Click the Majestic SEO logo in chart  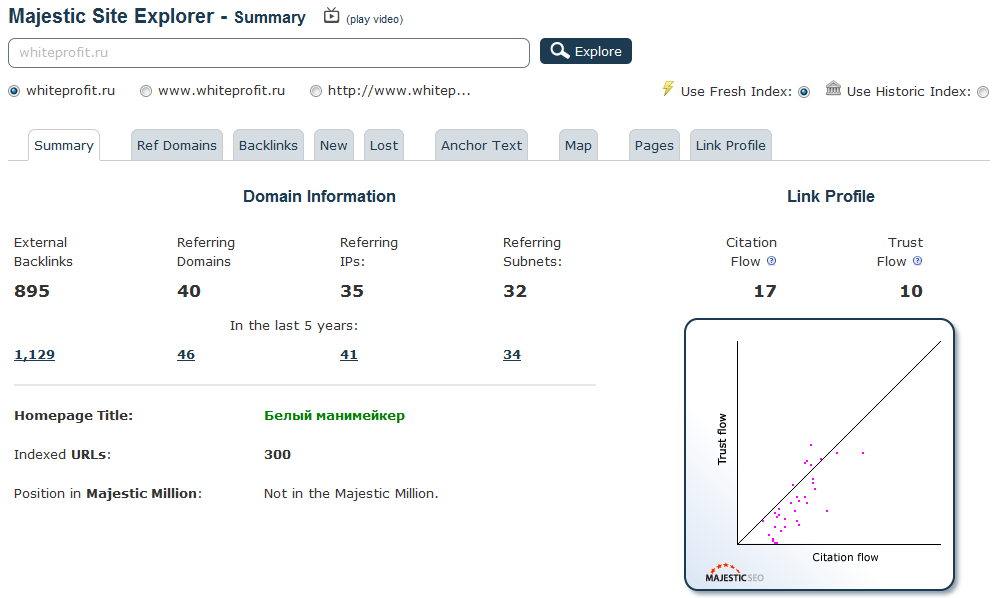tap(734, 573)
